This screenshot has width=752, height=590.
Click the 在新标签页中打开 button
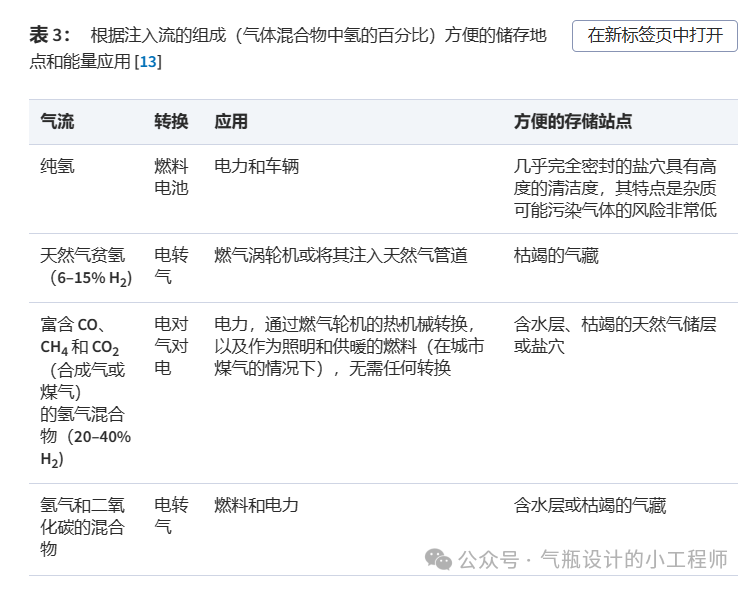coord(655,36)
